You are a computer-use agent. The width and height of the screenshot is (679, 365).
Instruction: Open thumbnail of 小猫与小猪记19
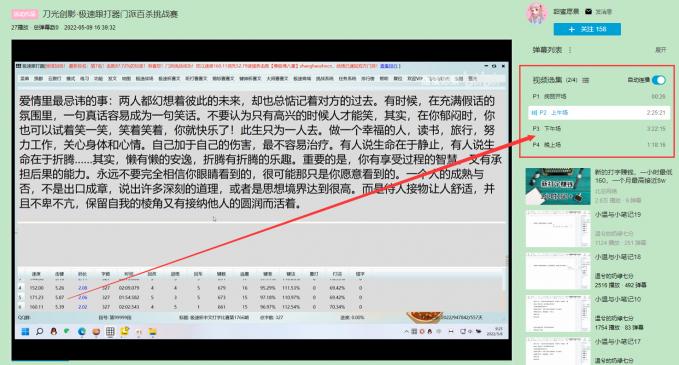pyautogui.click(x=558, y=229)
